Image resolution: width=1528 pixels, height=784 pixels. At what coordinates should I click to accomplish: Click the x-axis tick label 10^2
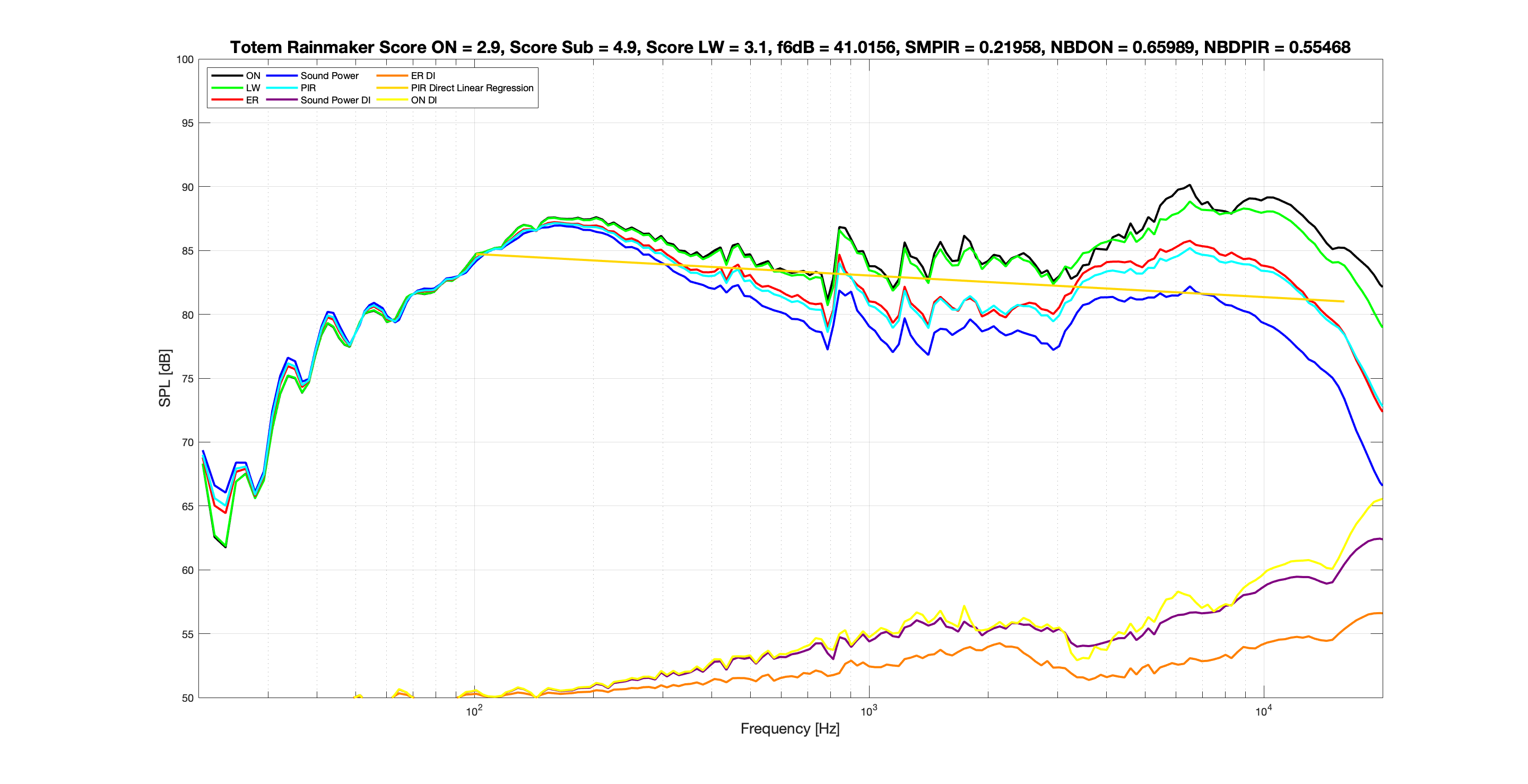point(474,711)
